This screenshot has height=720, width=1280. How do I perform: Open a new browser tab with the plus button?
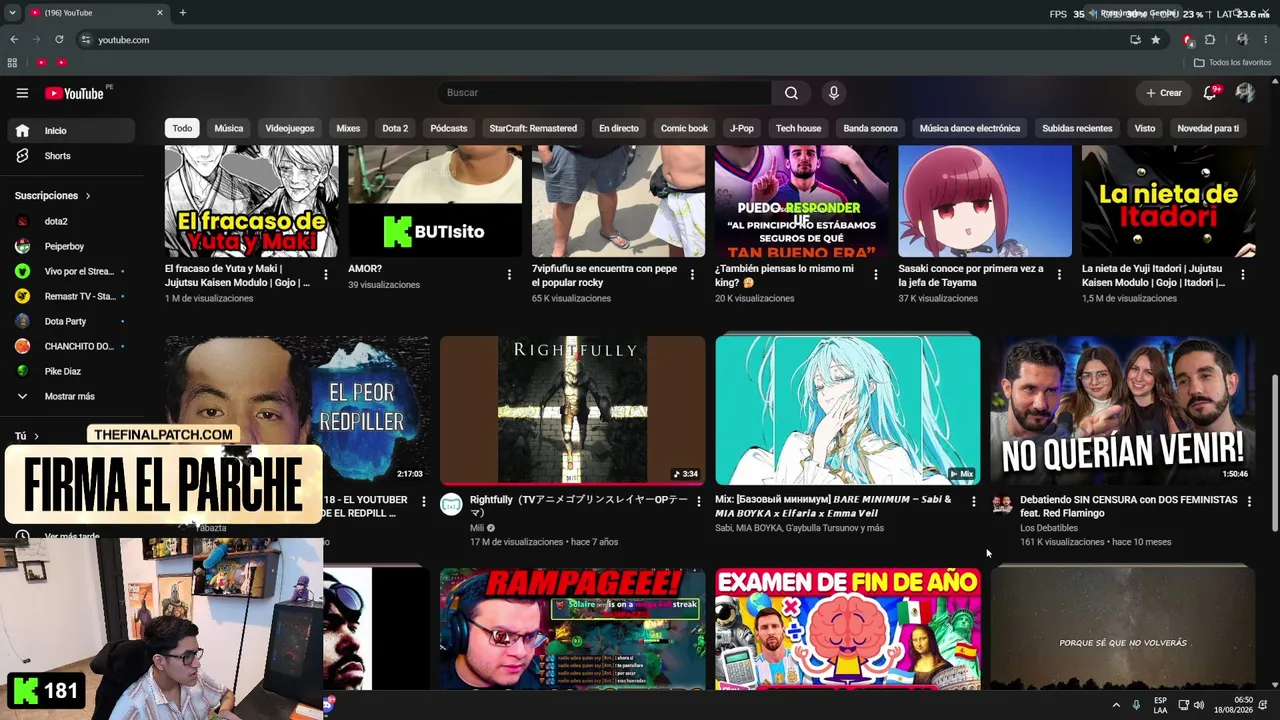182,13
